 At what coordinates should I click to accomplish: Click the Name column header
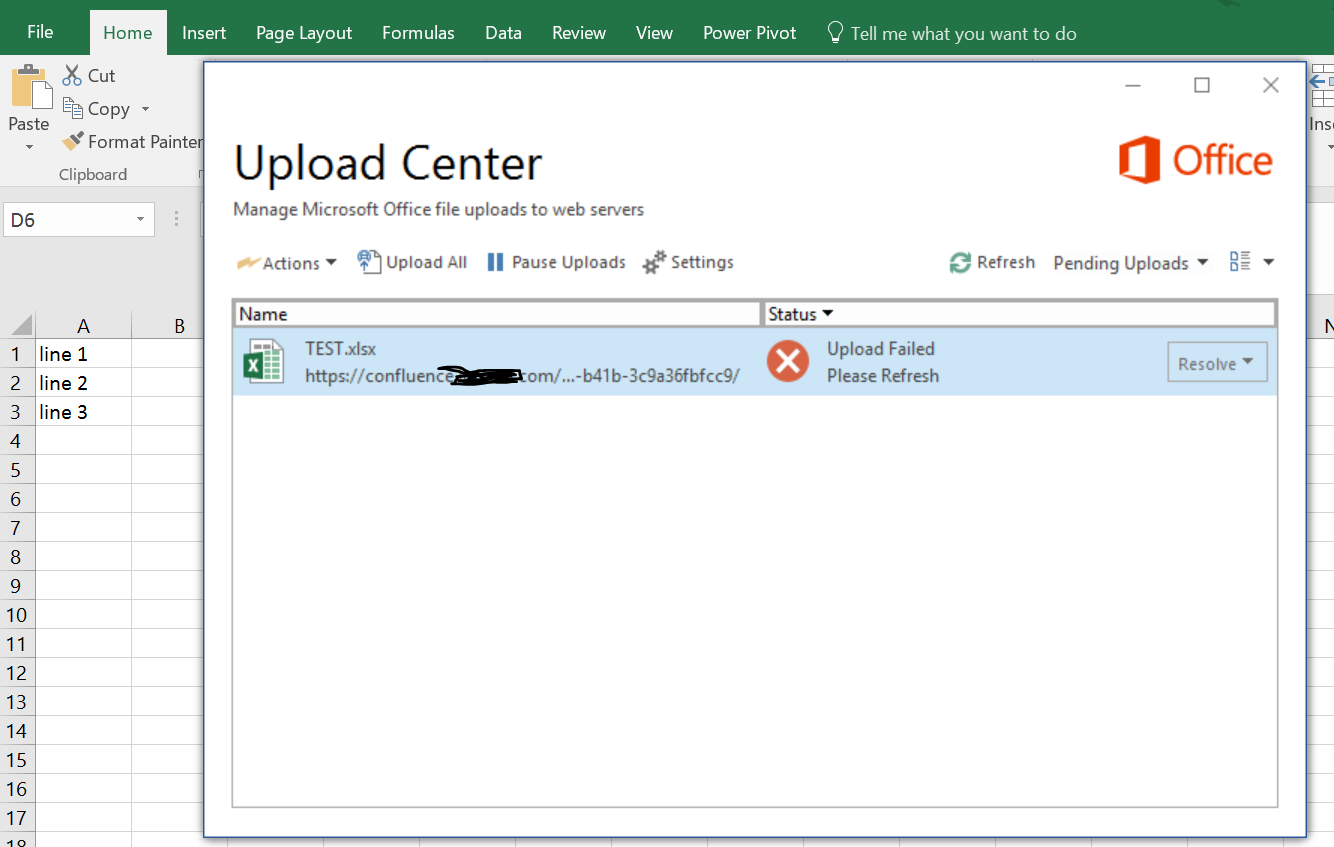point(497,314)
